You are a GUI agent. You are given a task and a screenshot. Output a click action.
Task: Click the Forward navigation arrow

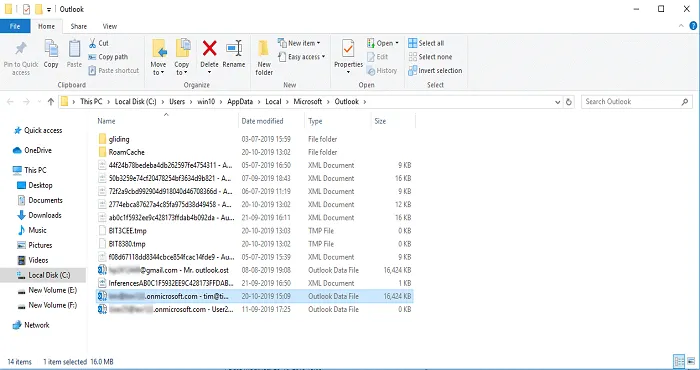tap(26, 102)
